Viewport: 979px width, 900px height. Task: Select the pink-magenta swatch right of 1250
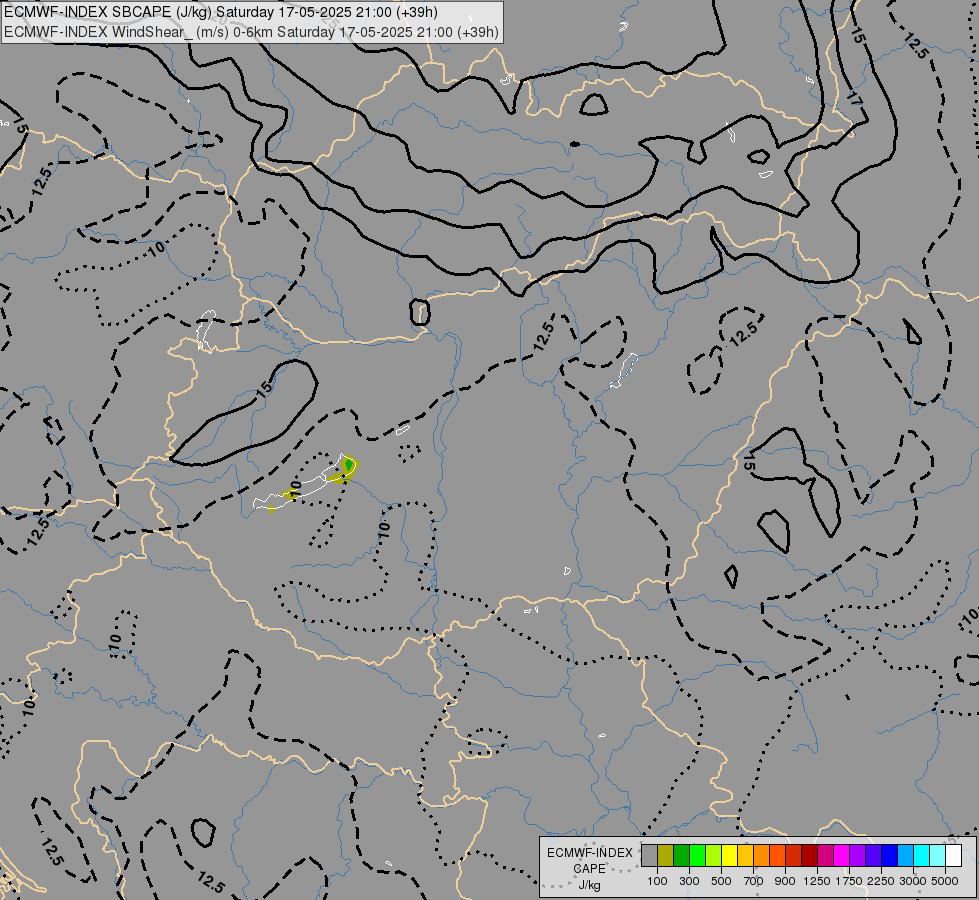pyautogui.click(x=825, y=856)
